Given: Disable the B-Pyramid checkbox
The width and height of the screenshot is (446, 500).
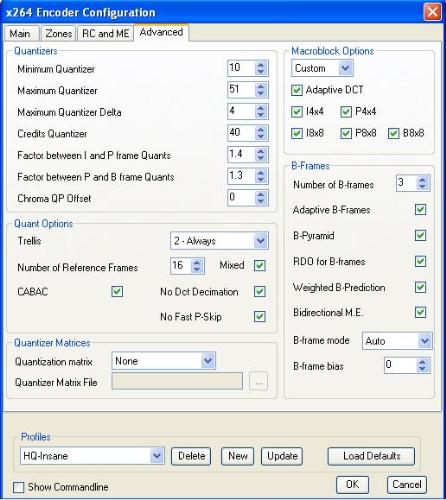Looking at the screenshot, I should coord(420,235).
